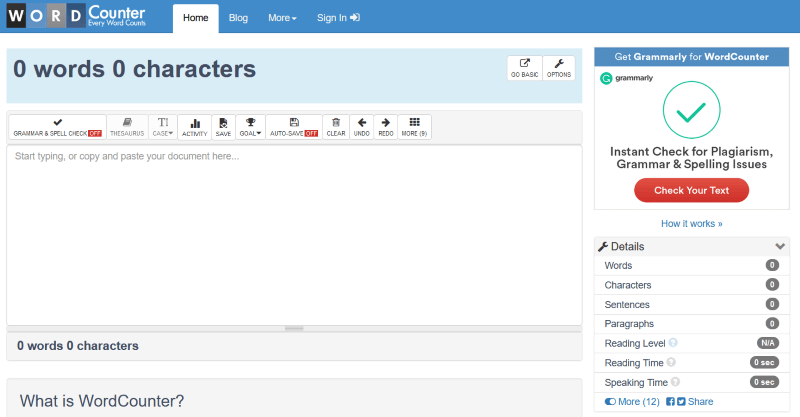Image resolution: width=800 pixels, height=417 pixels.
Task: Open the Go Basic view
Action: tap(524, 68)
